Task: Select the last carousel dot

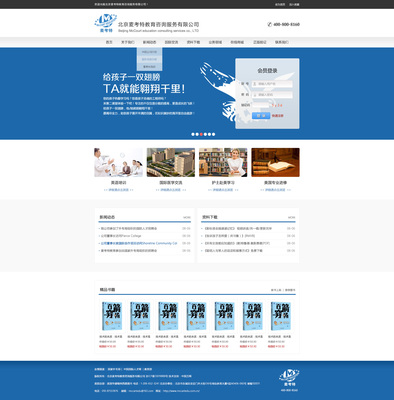Action: click(213, 134)
